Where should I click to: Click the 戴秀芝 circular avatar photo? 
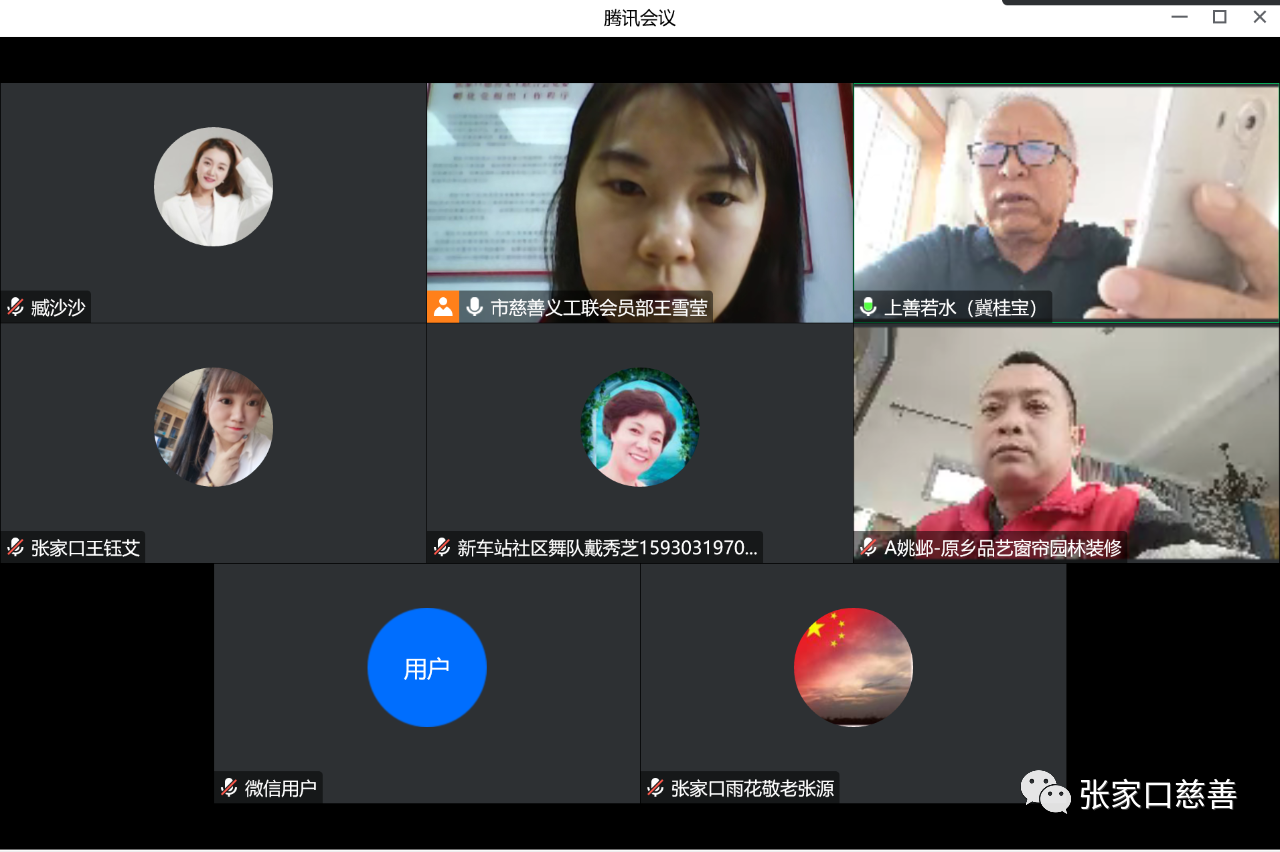[640, 427]
